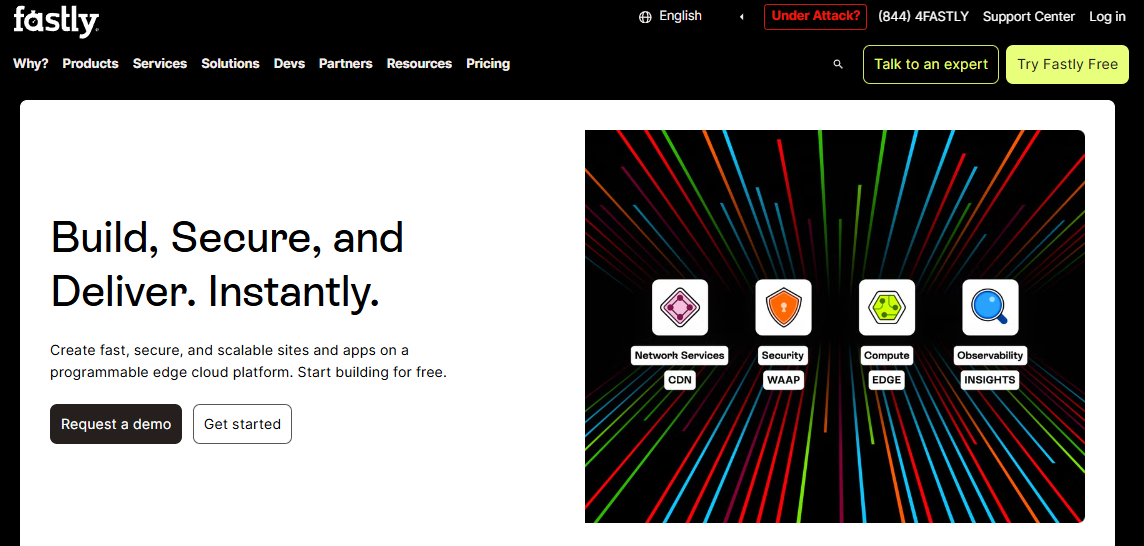The image size is (1144, 546).
Task: Click Try Fastly Free button
Action: pos(1067,64)
